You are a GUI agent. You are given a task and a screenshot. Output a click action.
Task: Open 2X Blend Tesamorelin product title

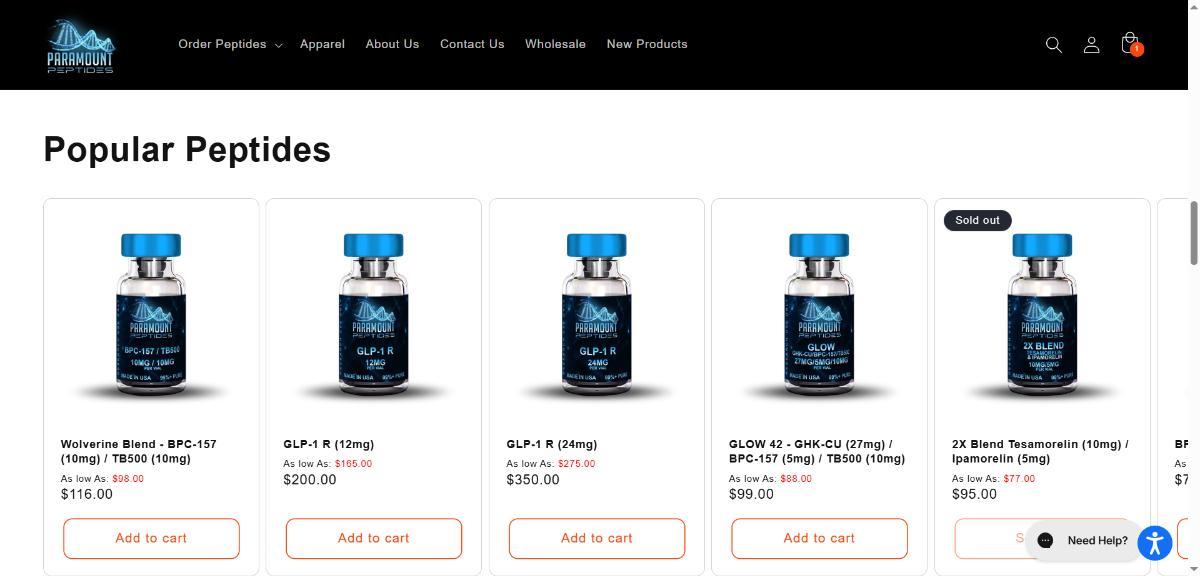tap(1040, 451)
